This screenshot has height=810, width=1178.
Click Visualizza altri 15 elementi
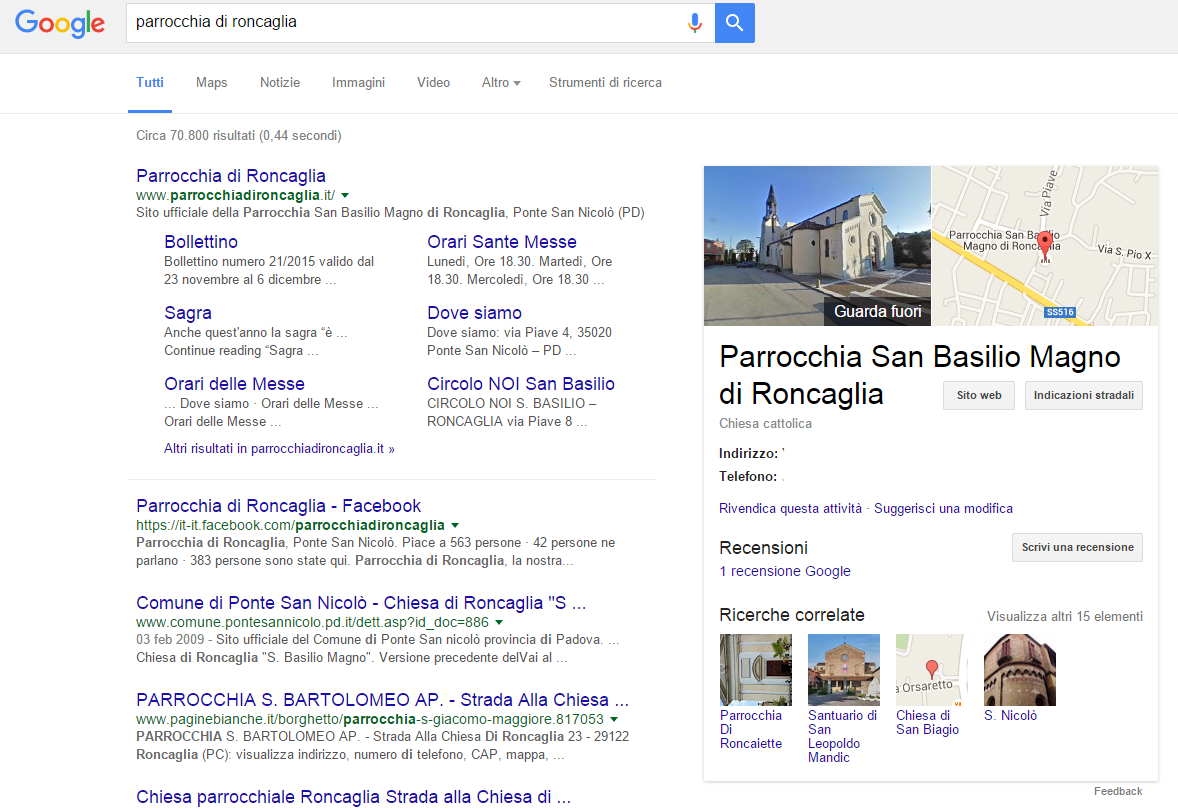click(x=1065, y=616)
